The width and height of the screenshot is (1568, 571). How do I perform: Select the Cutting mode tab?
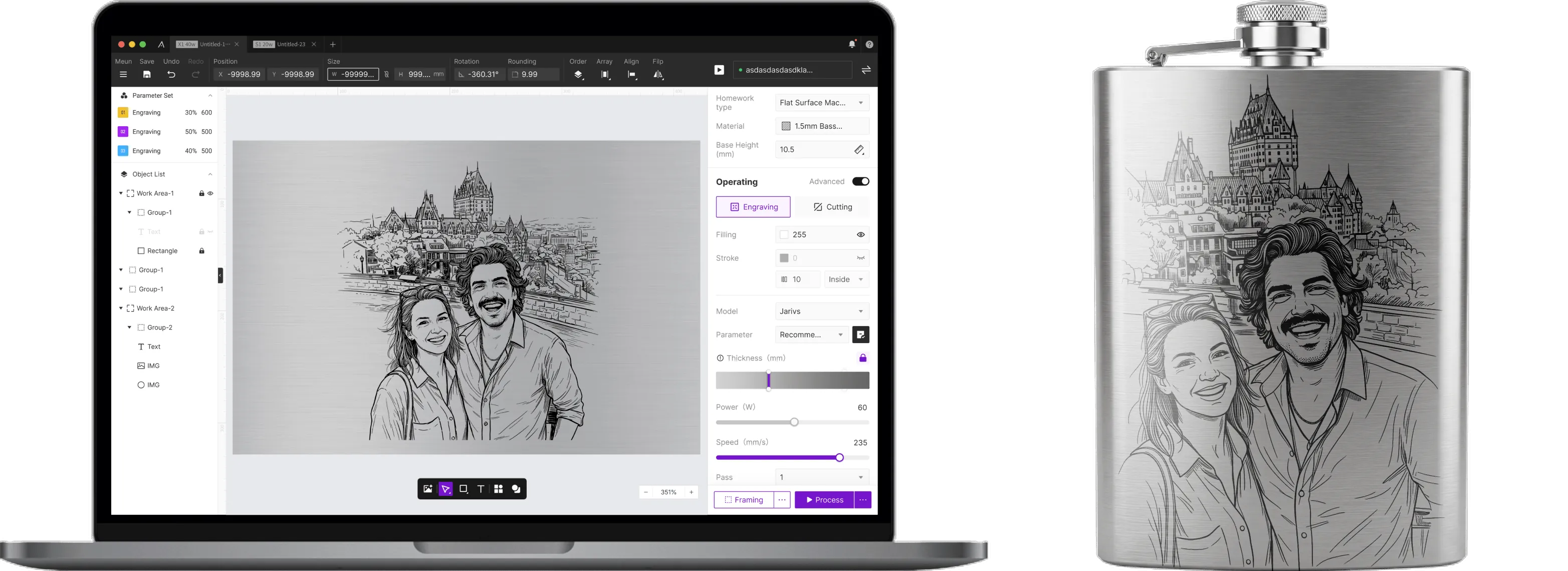coord(832,207)
